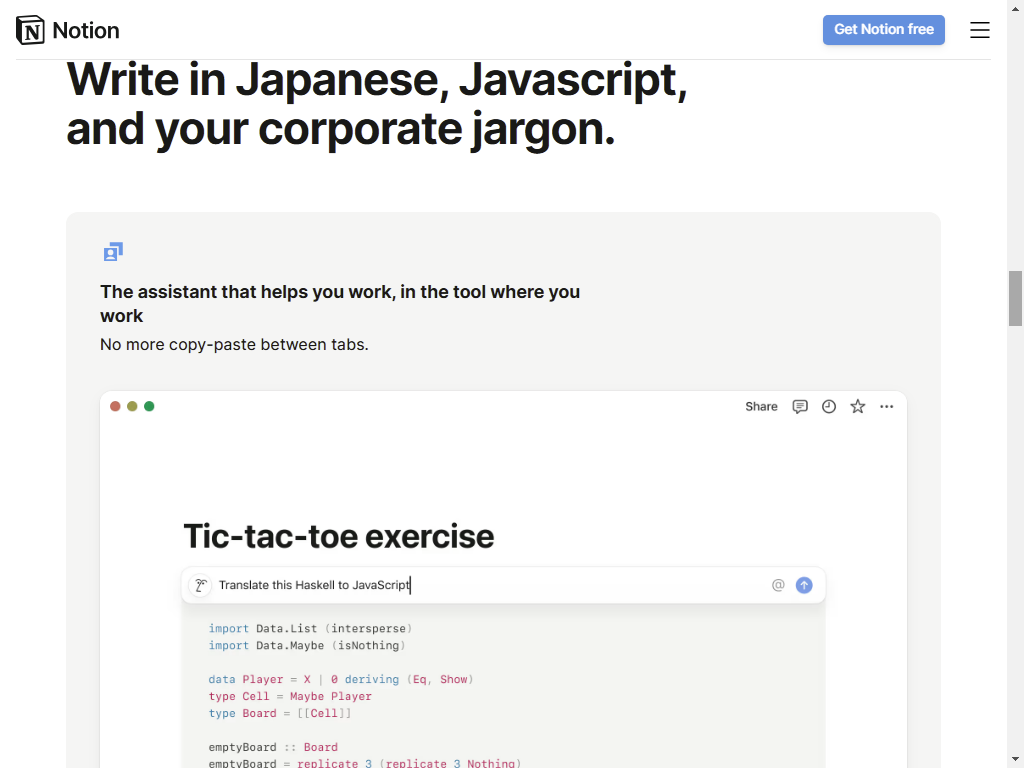This screenshot has height=768, width=1024.
Task: Click the 'import Data.List (intersperse)' code line
Action: (310, 628)
